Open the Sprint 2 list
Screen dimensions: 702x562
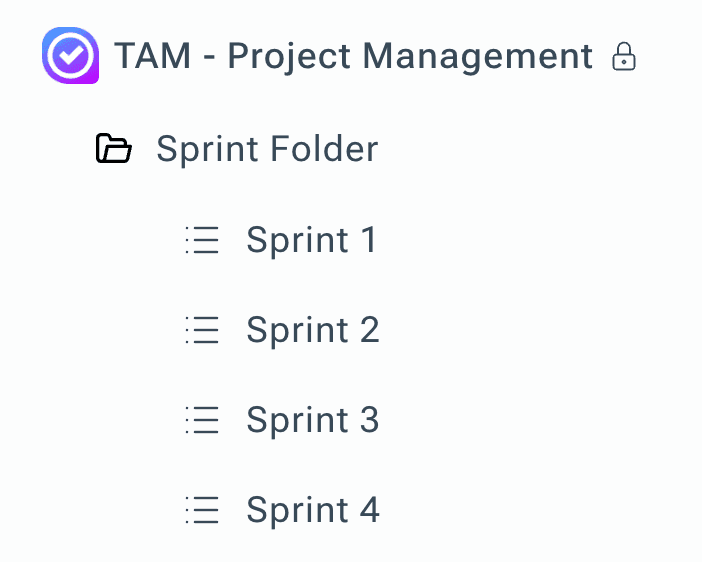click(x=312, y=330)
